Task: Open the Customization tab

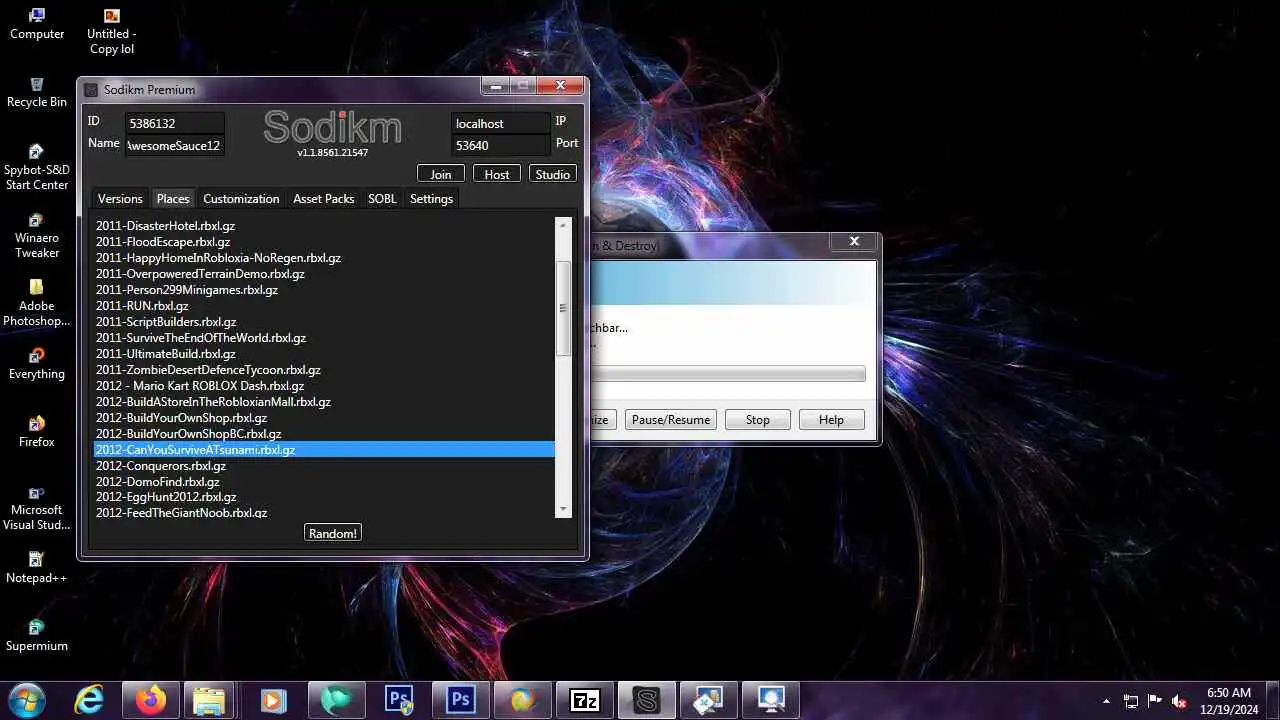Action: [241, 199]
